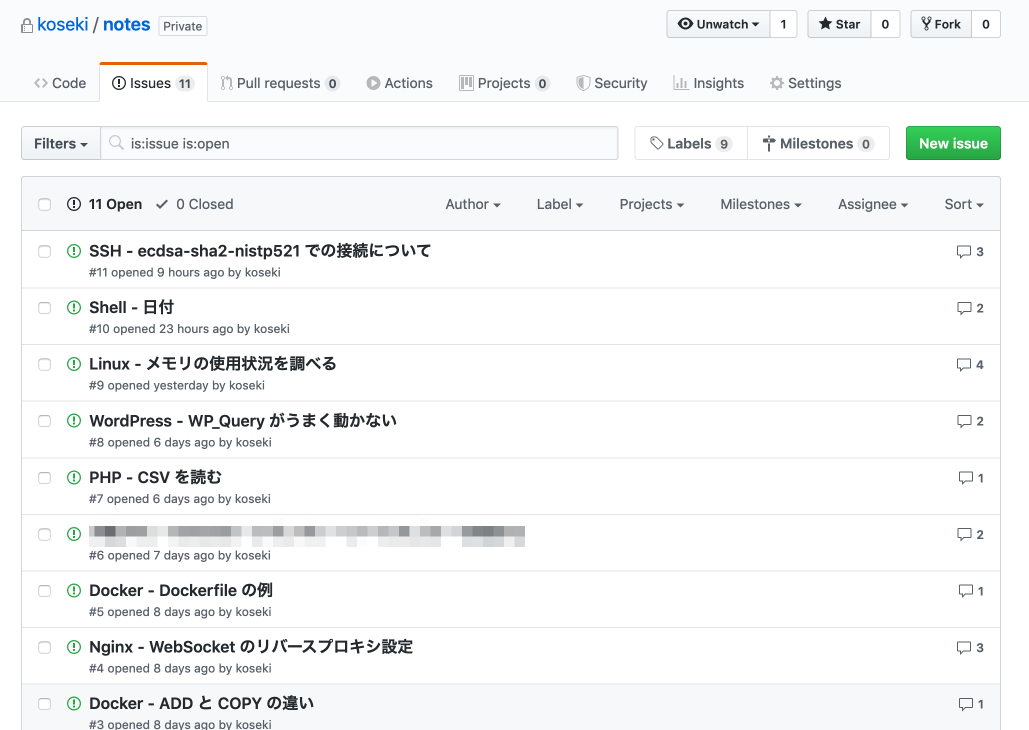
Task: Select checkbox for Shell - 日付 issue
Action: [45, 308]
